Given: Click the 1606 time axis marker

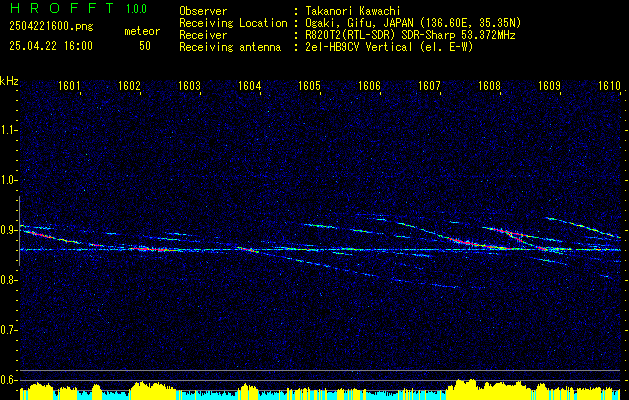Looking at the screenshot, I should point(369,85).
